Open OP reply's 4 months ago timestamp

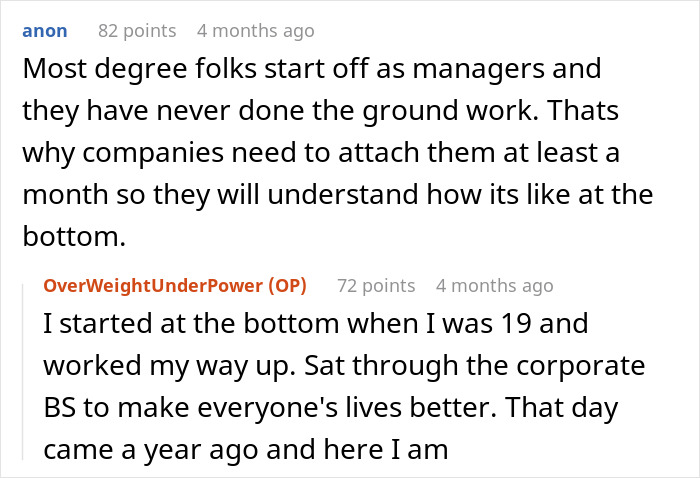point(495,286)
